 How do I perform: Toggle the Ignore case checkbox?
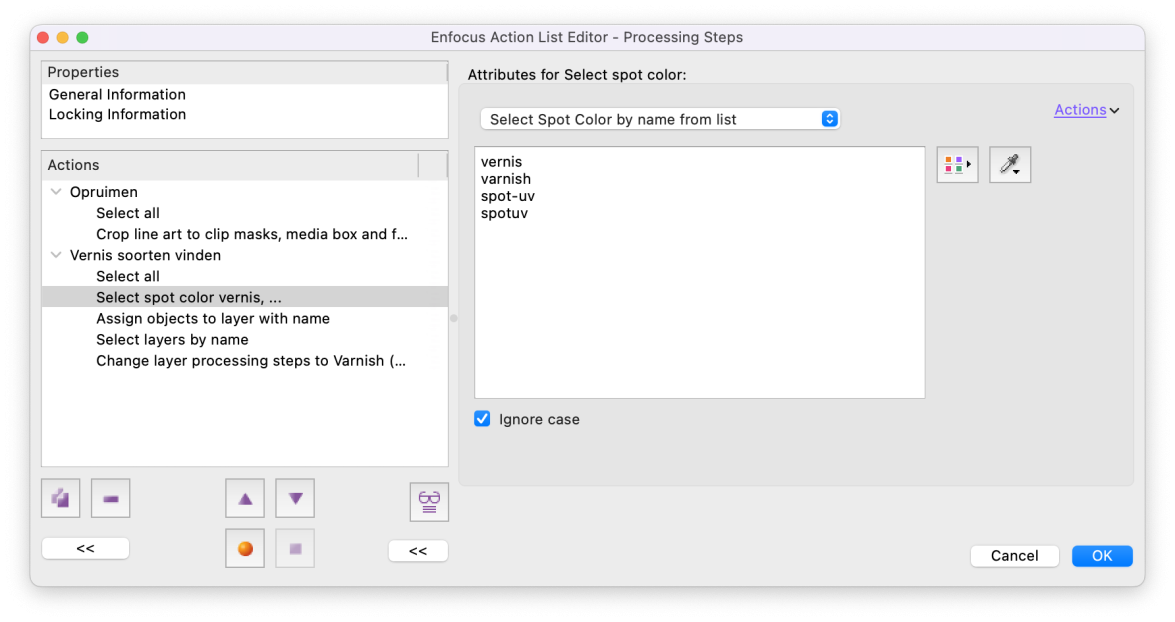click(482, 419)
